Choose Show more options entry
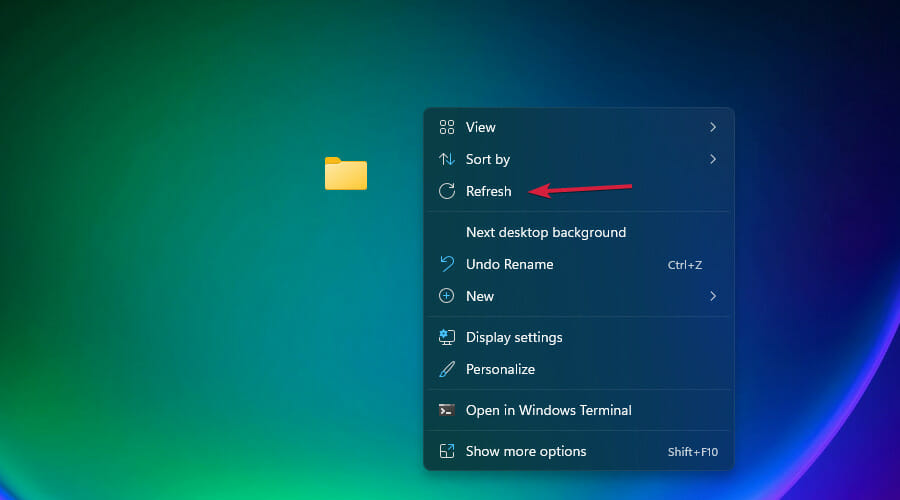Viewport: 900px width, 500px height. [x=579, y=451]
